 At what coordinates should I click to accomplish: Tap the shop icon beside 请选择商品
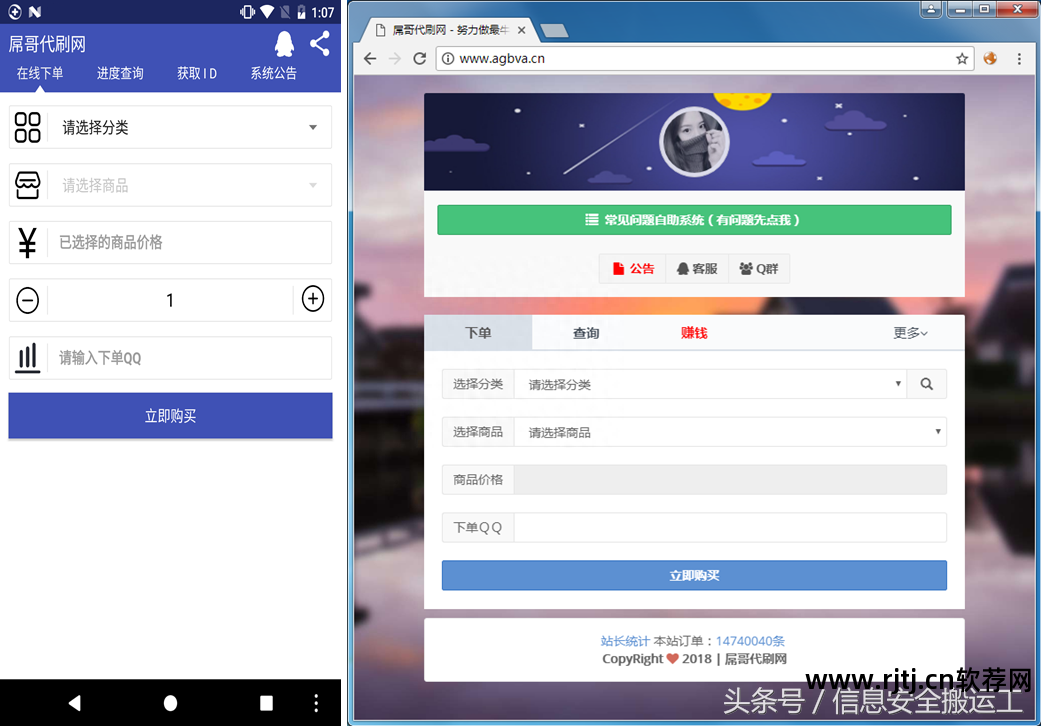pos(27,185)
